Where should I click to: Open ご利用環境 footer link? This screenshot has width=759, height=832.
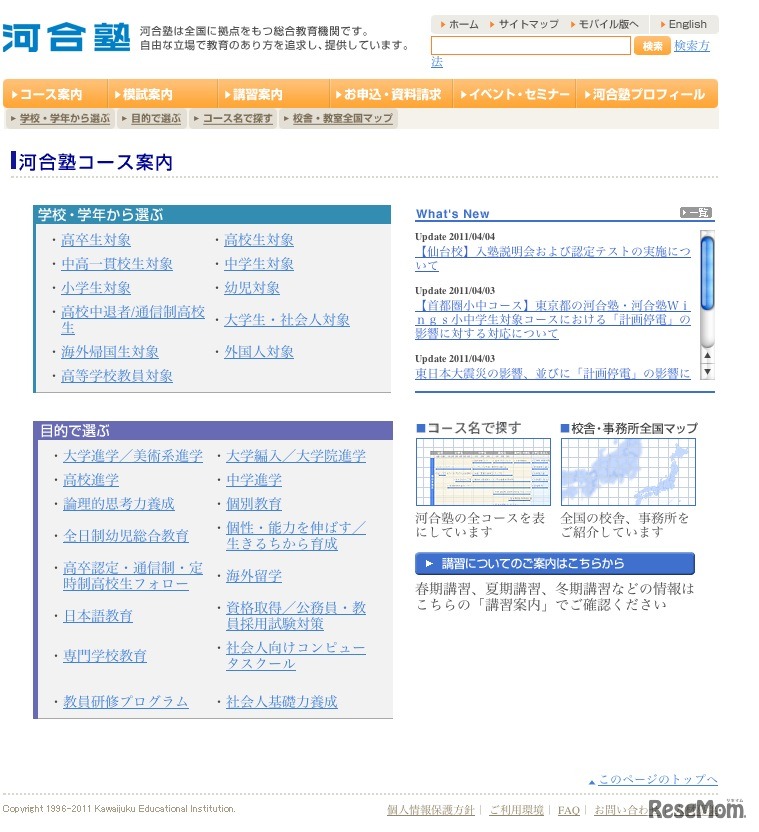[x=516, y=810]
